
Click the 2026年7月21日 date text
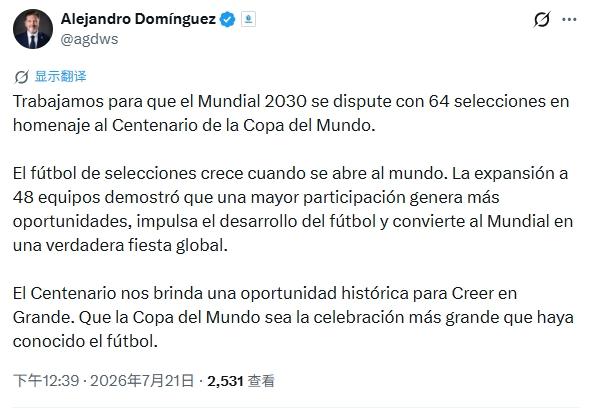pyautogui.click(x=142, y=380)
